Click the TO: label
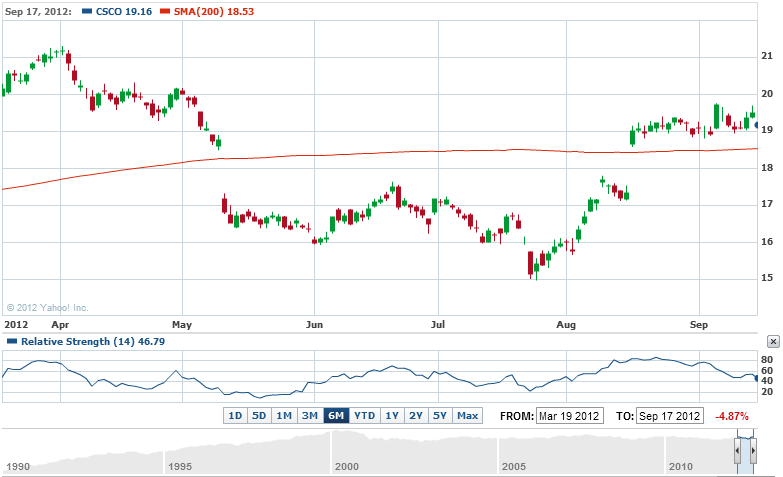The height and width of the screenshot is (477, 783). [x=624, y=416]
